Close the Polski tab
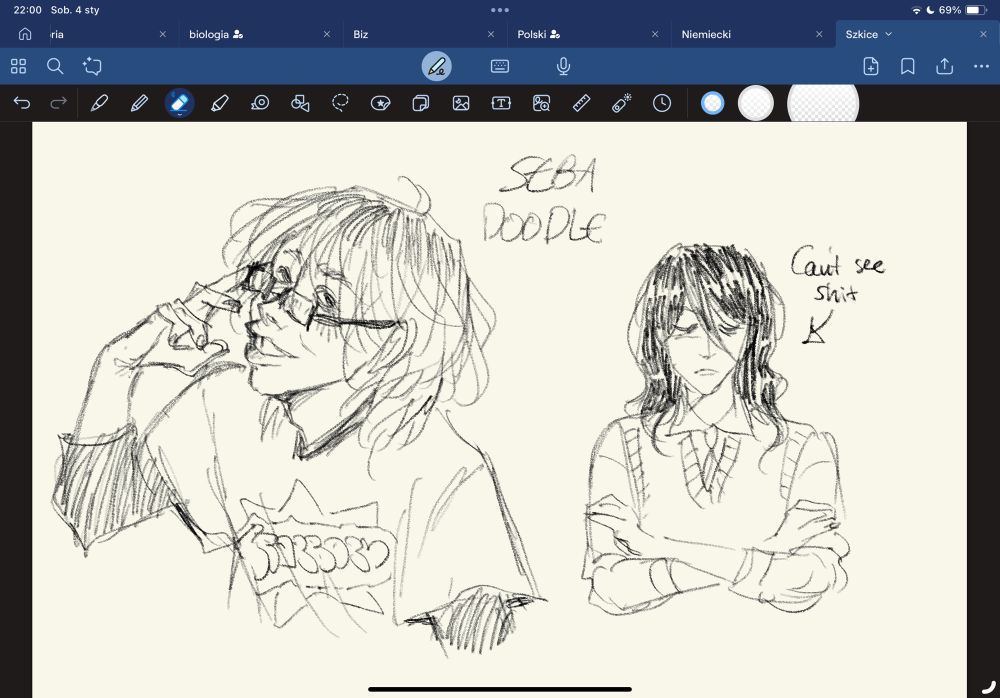This screenshot has height=698, width=1000. click(x=655, y=34)
